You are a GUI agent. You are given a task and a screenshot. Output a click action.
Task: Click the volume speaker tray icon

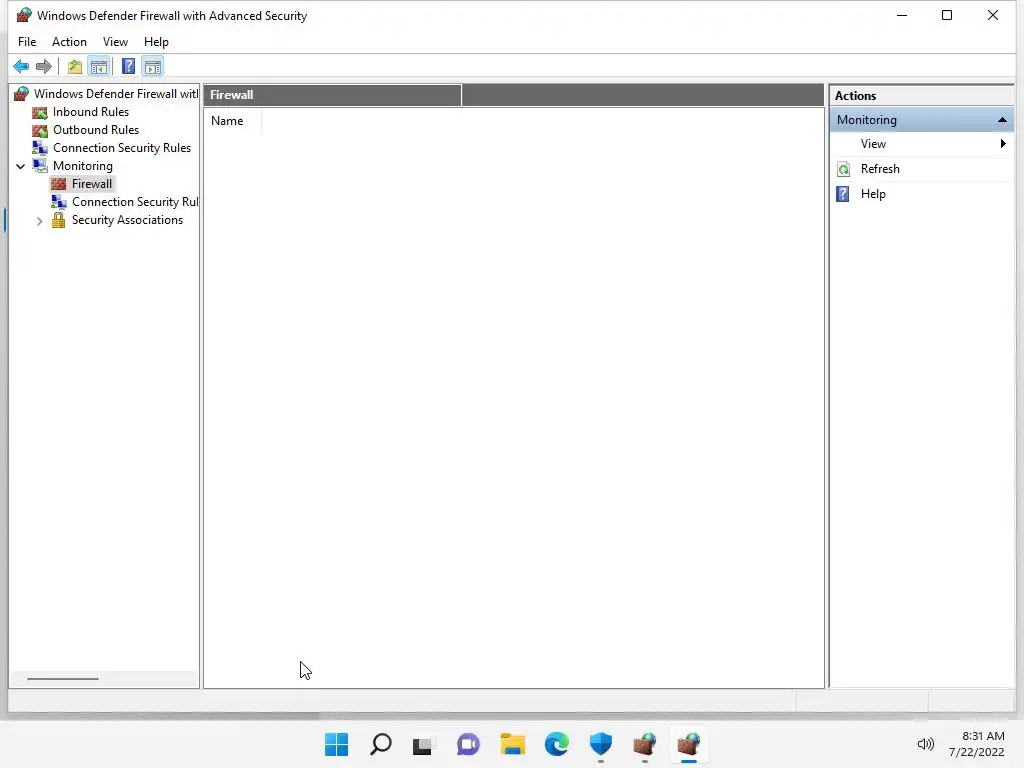[x=925, y=744]
